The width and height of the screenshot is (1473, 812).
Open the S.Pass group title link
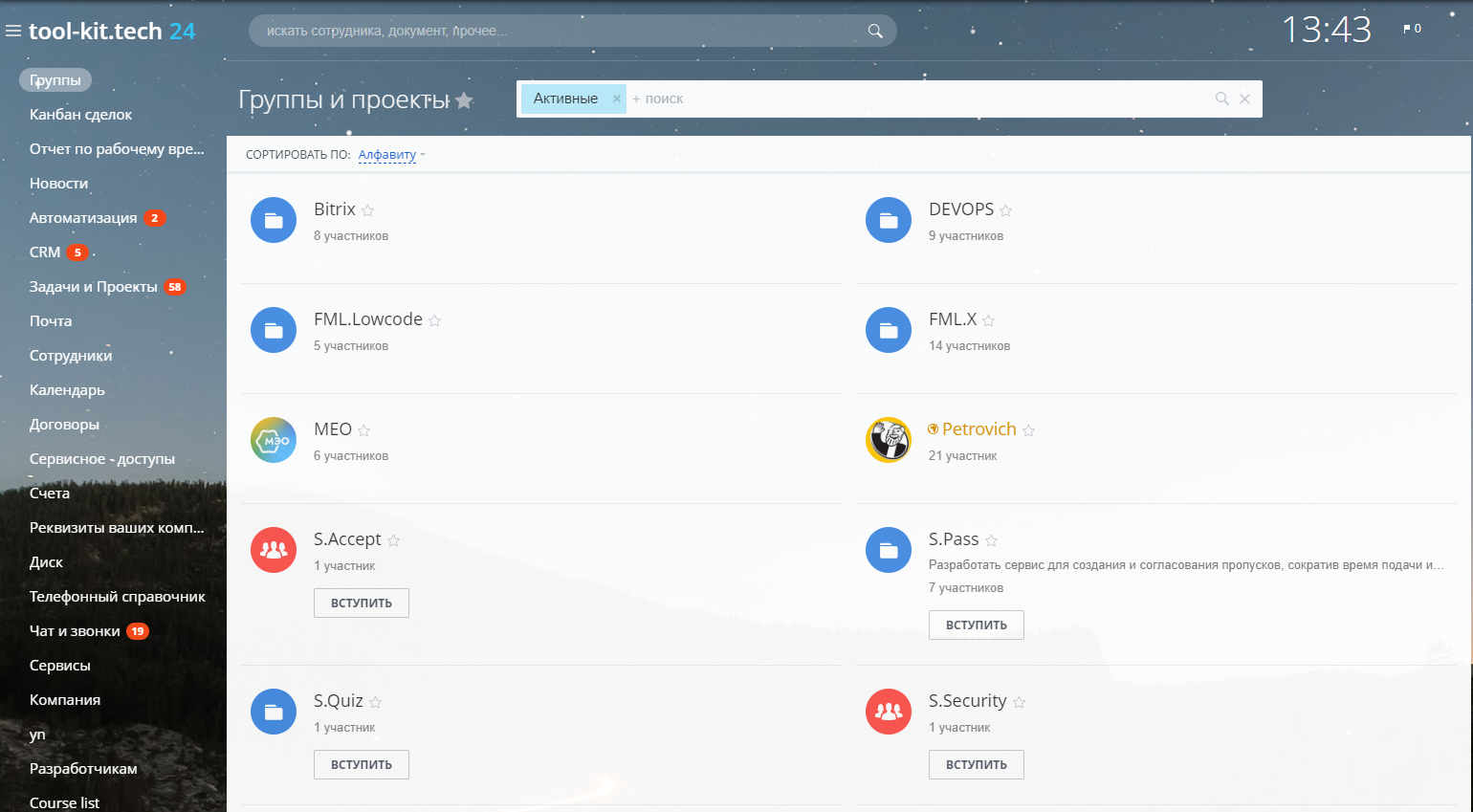(x=954, y=539)
